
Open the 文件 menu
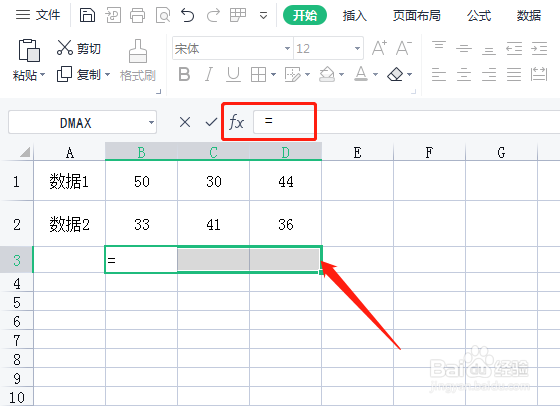[x=38, y=15]
